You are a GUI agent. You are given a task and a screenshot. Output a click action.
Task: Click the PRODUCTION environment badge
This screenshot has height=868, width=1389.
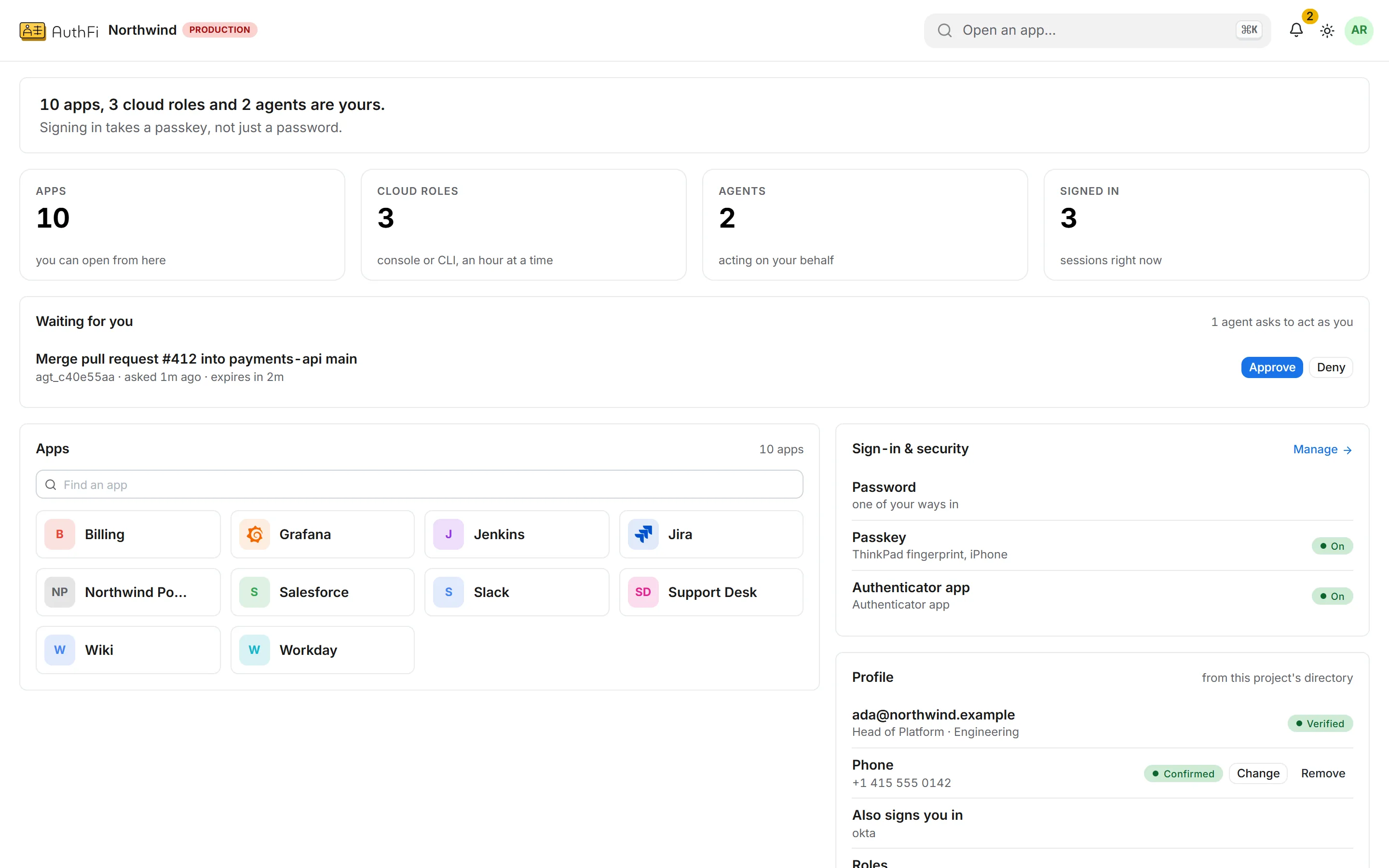pyautogui.click(x=220, y=30)
